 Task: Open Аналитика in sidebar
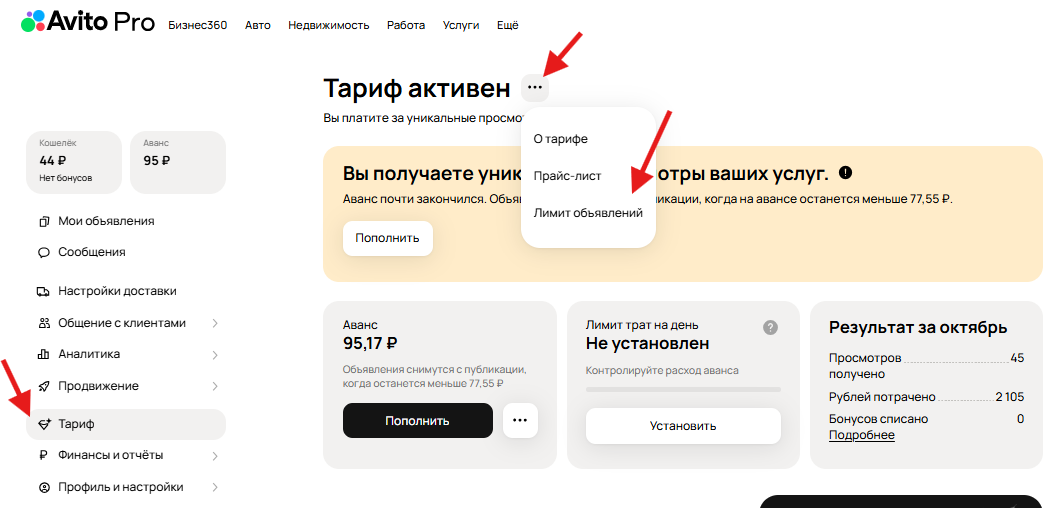[89, 354]
